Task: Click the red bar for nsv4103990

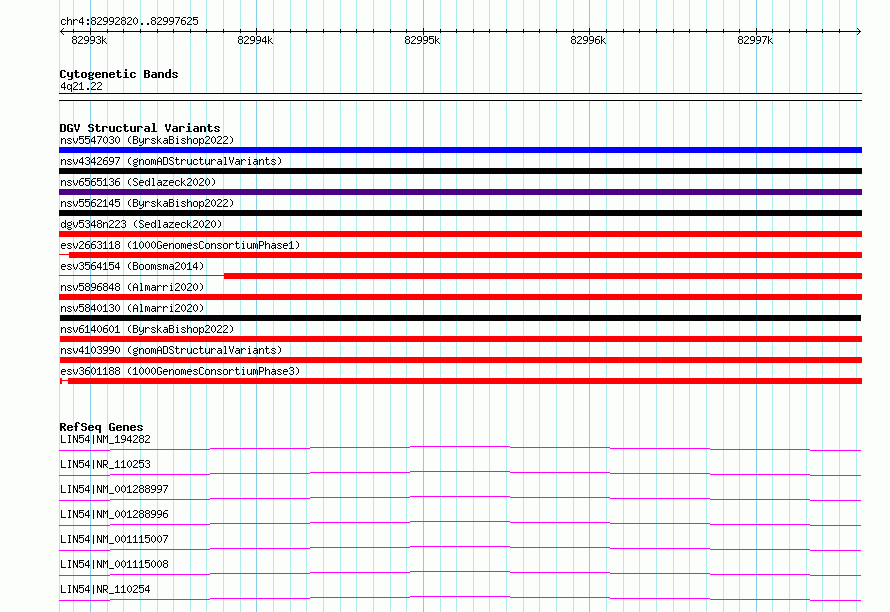Action: [x=460, y=360]
